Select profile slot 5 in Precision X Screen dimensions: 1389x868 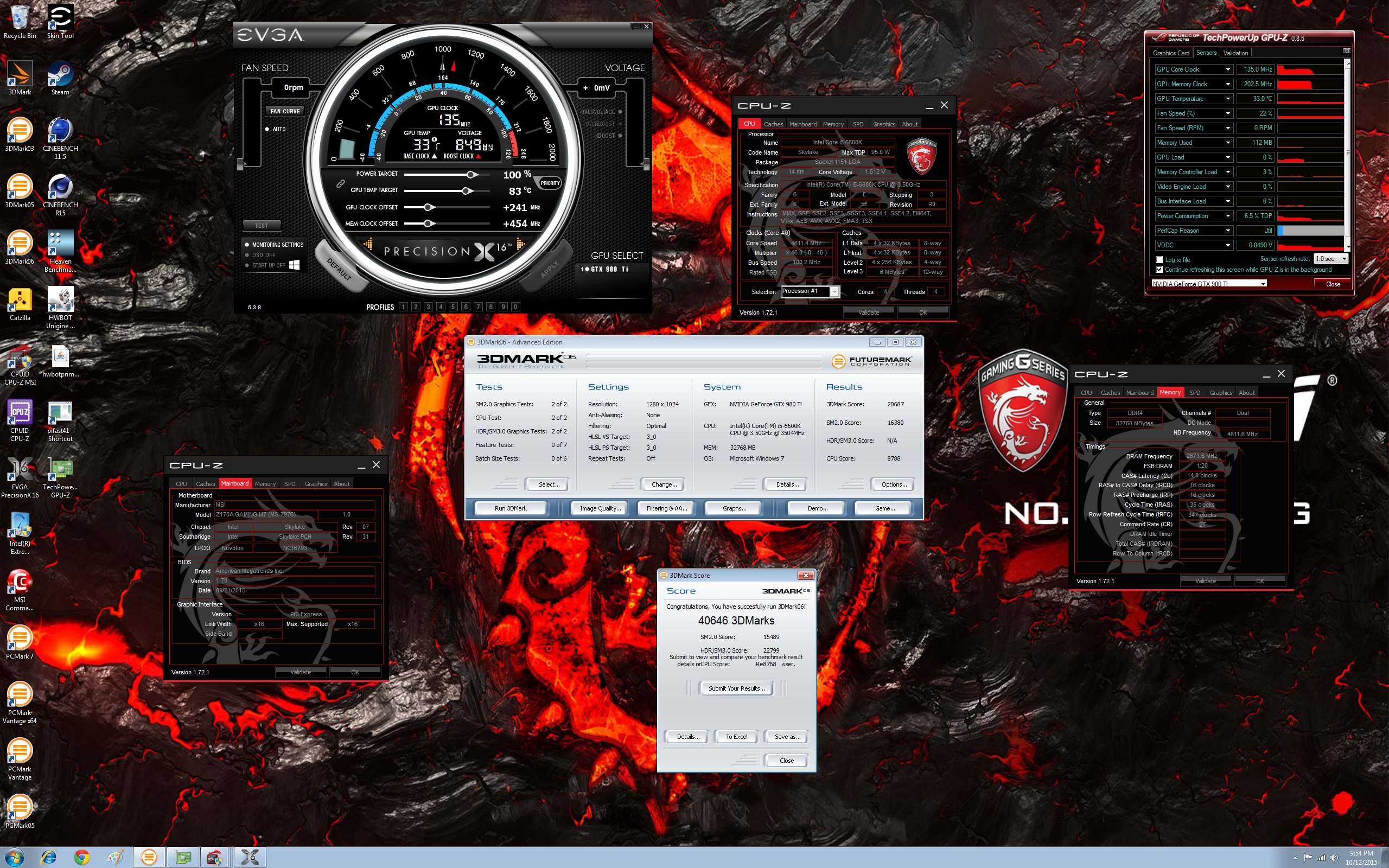[453, 307]
